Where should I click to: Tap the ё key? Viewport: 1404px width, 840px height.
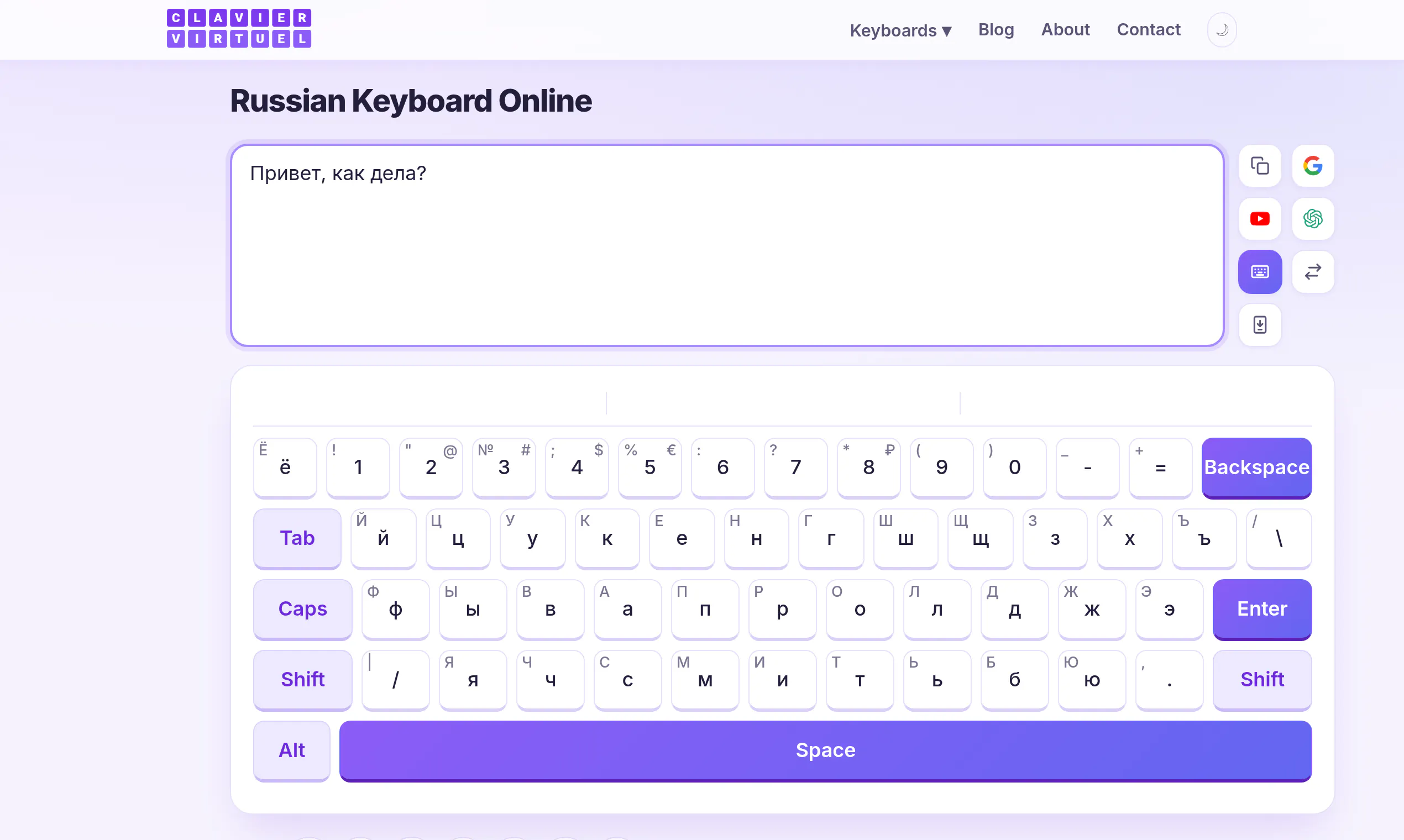tap(285, 468)
